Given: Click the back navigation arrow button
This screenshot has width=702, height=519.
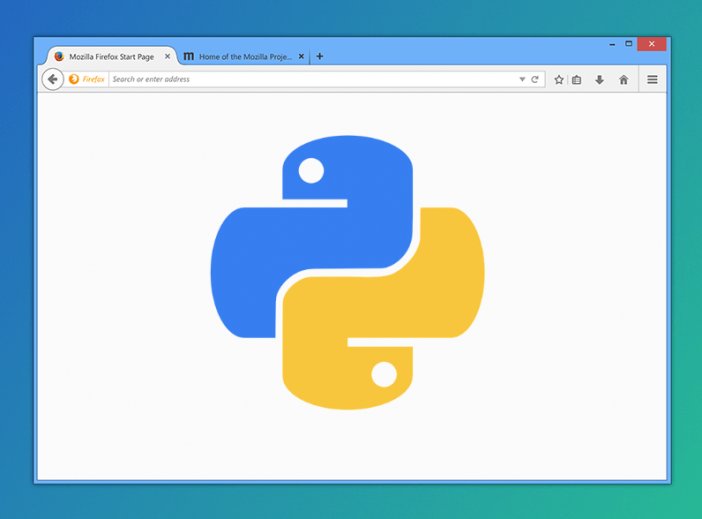Looking at the screenshot, I should click(53, 79).
